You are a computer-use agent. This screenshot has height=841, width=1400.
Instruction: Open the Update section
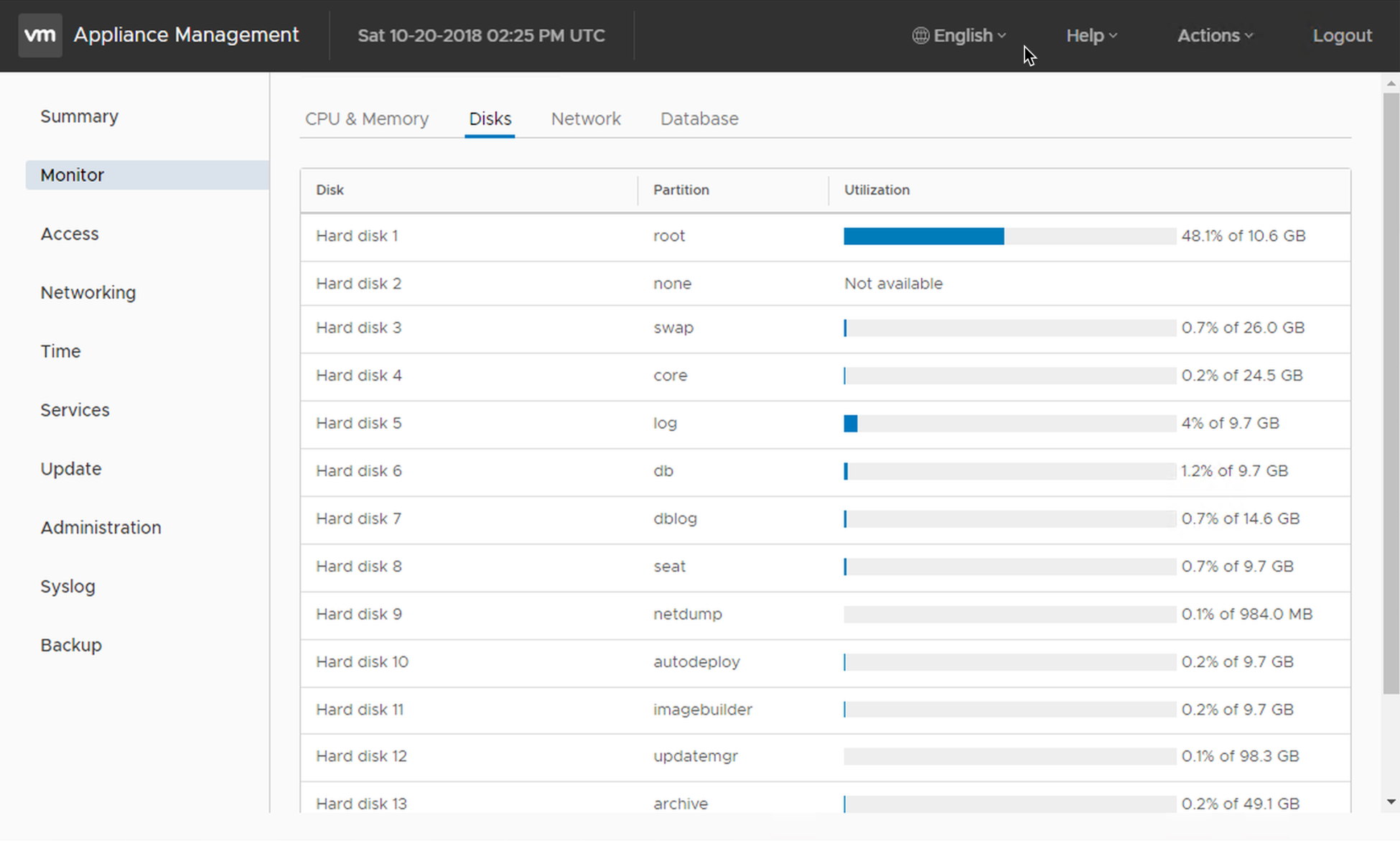click(71, 469)
